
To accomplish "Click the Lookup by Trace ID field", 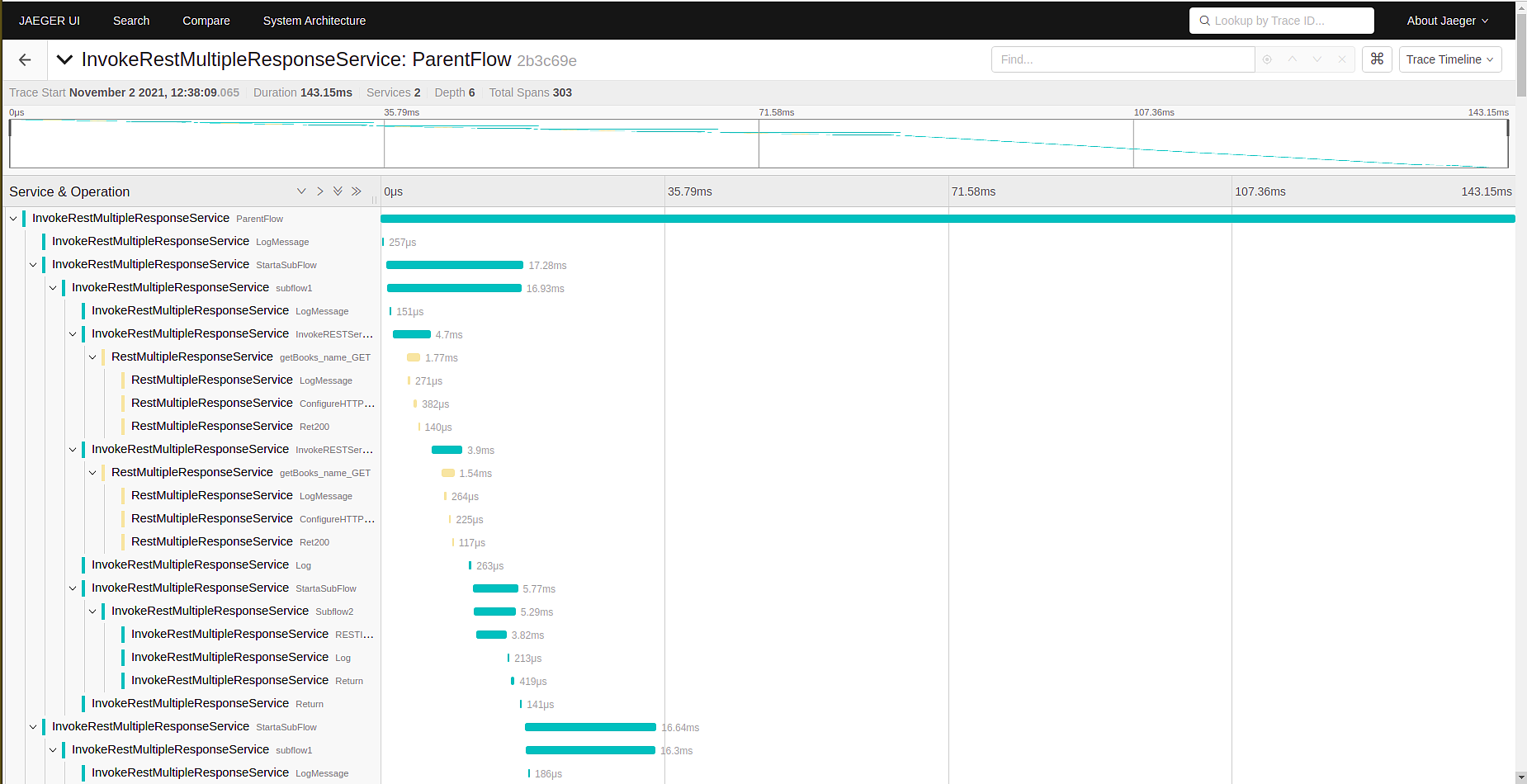I will click(x=1282, y=21).
